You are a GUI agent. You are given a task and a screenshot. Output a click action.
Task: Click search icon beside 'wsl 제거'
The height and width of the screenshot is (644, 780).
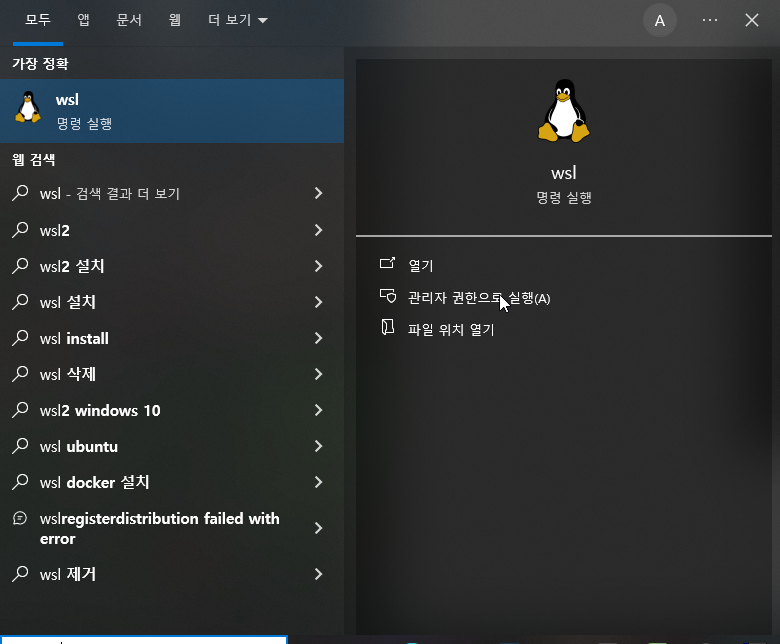tap(20, 573)
